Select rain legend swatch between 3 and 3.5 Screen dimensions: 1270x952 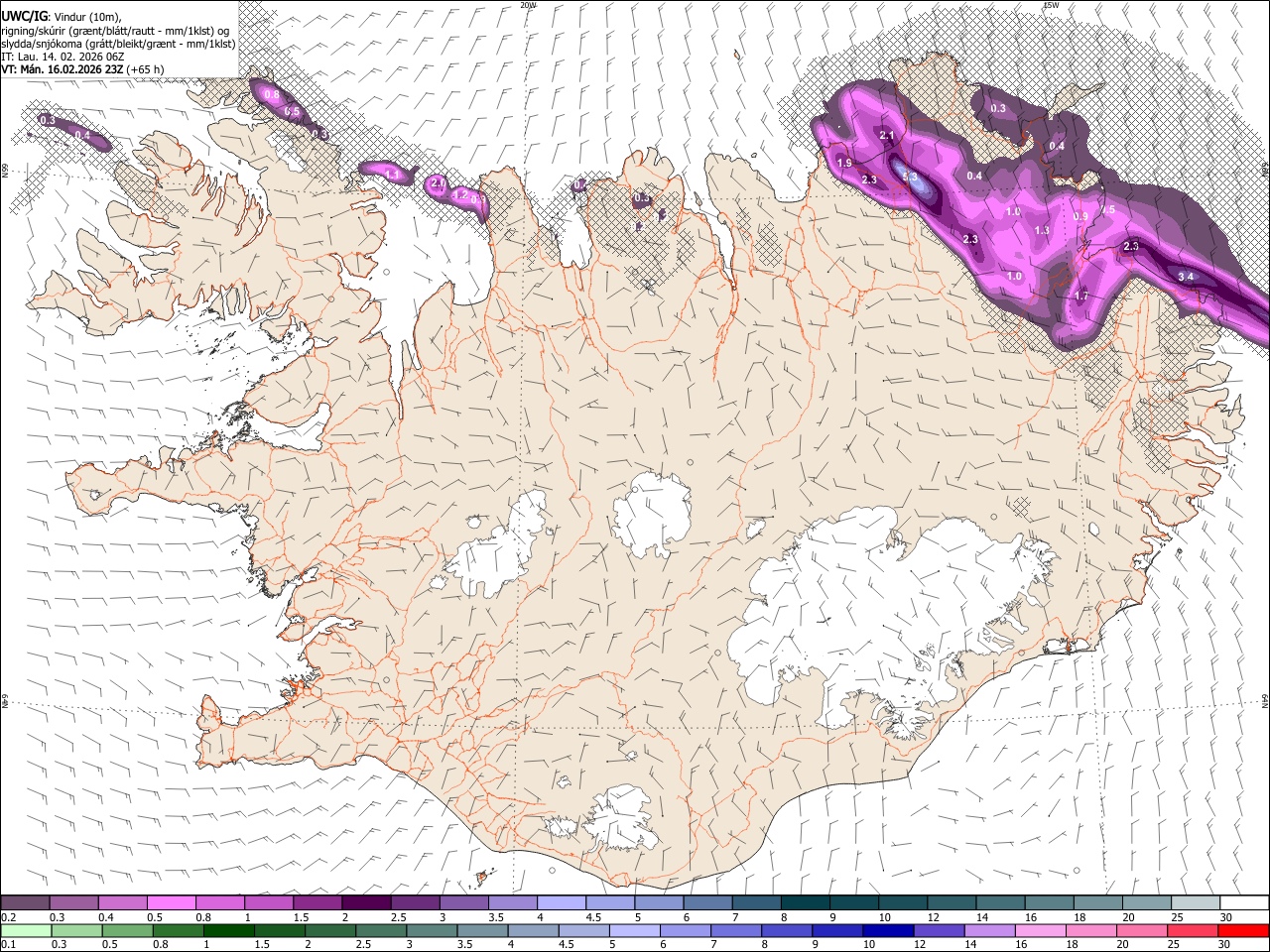[x=431, y=930]
